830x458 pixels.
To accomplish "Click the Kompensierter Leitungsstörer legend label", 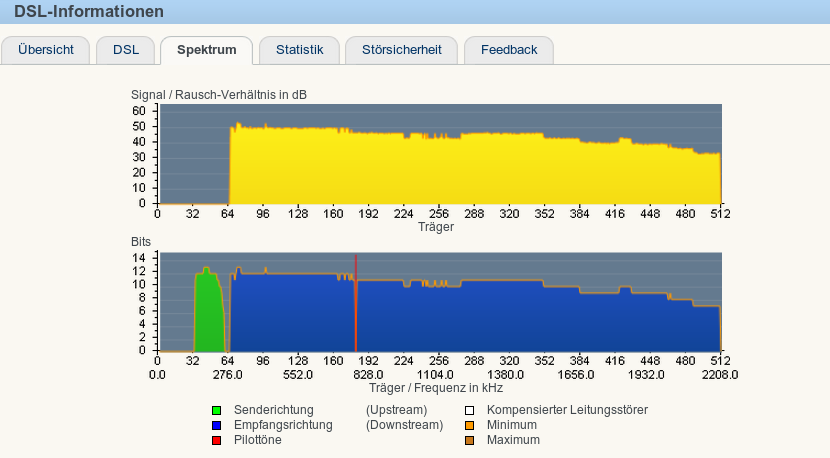I will click(567, 410).
